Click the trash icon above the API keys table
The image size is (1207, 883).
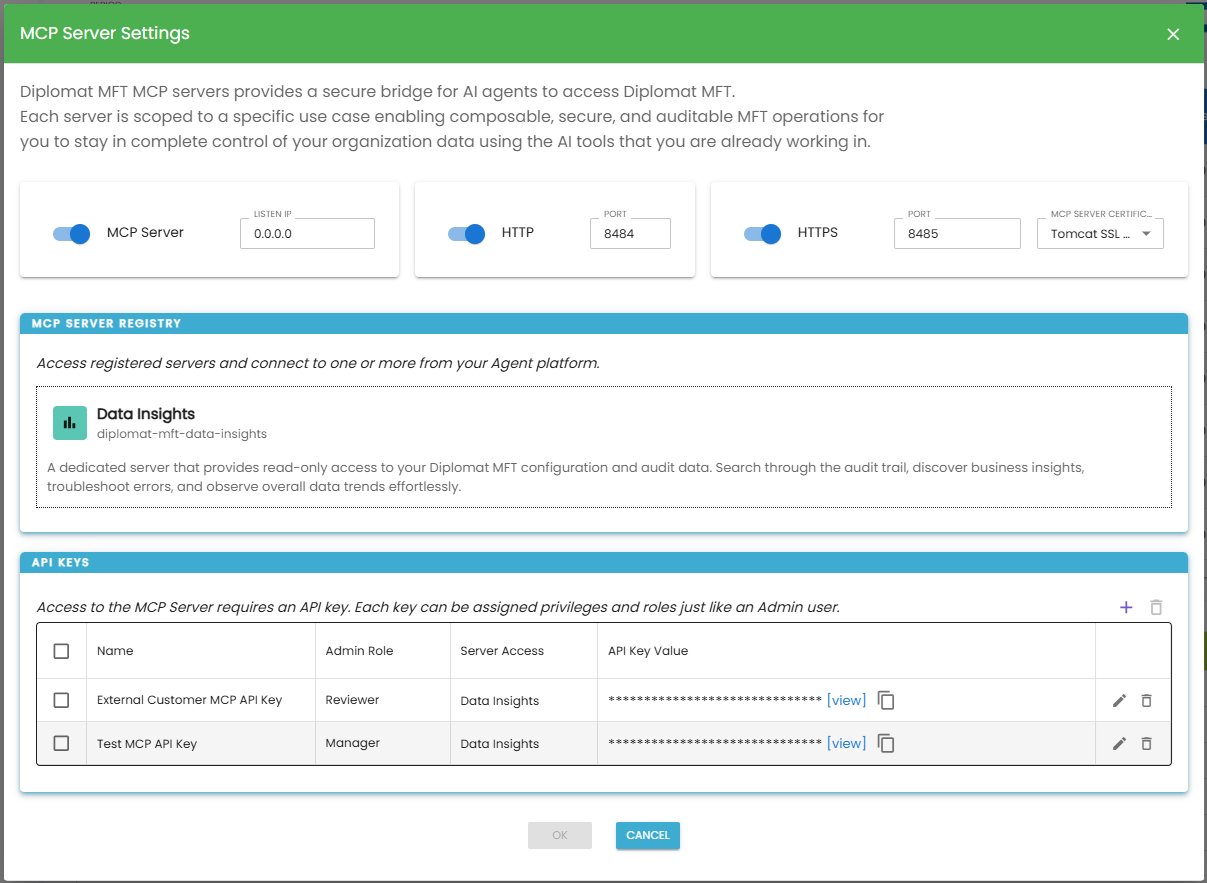(x=1156, y=607)
